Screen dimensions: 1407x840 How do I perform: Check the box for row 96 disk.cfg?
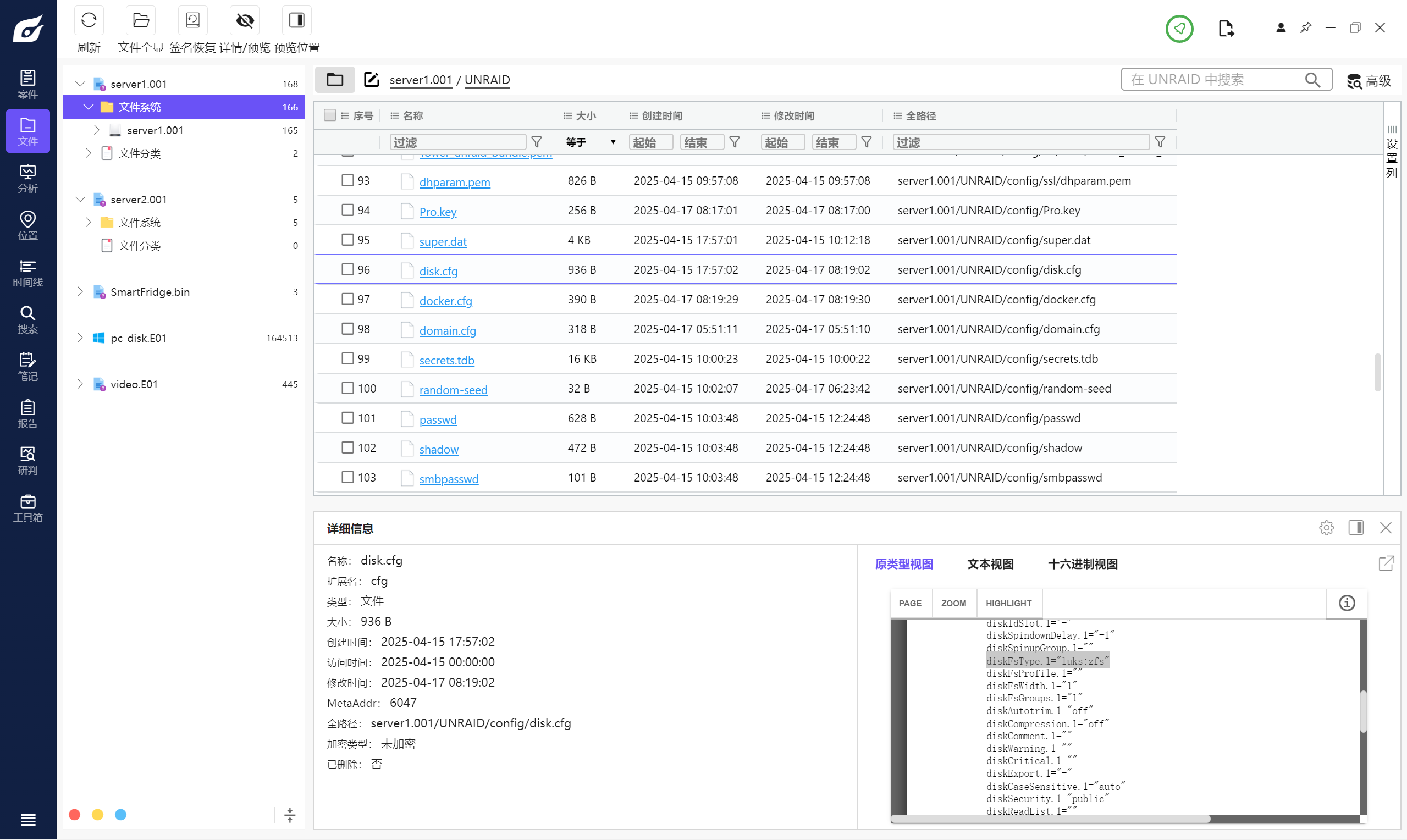coord(347,269)
